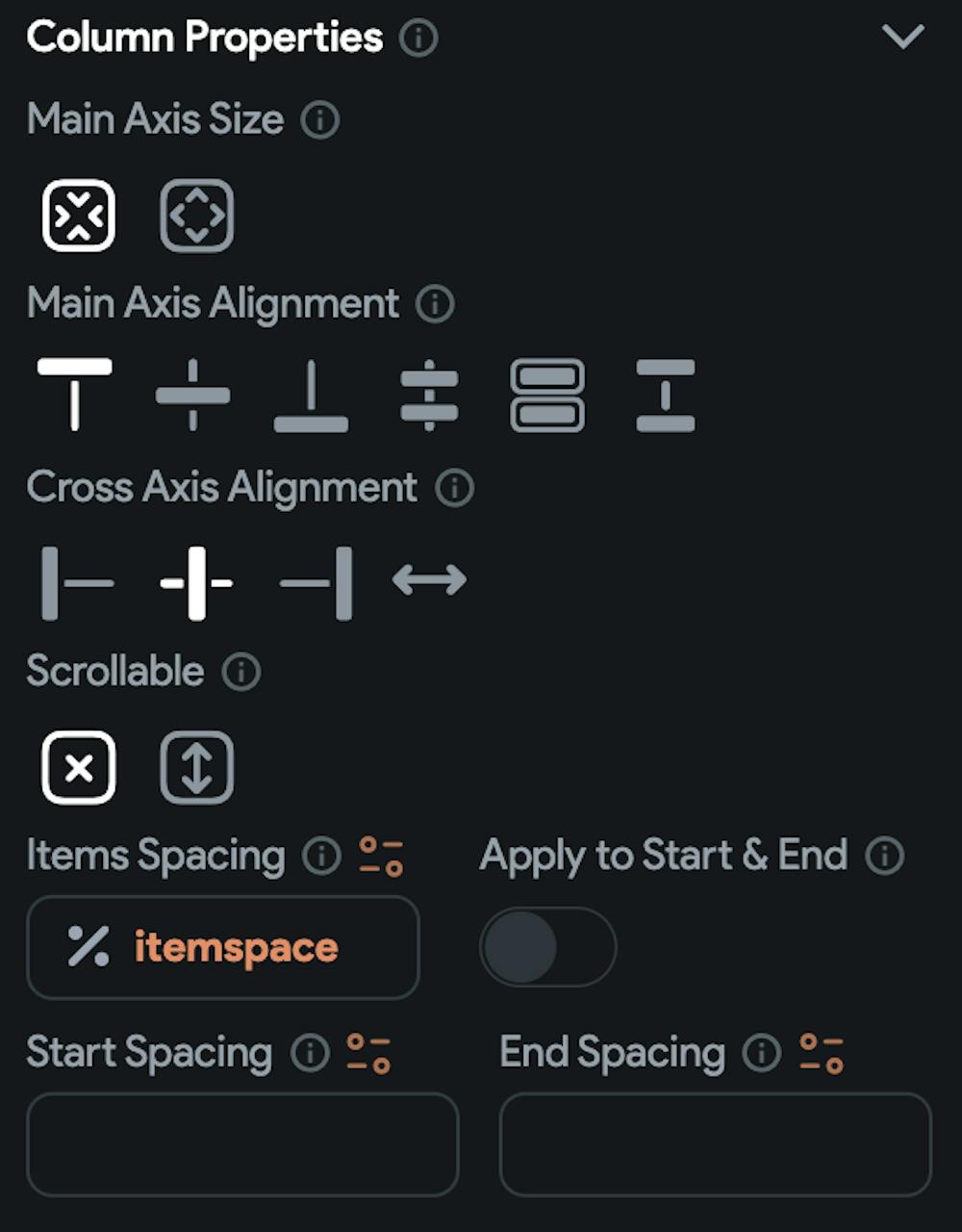Screen dimensions: 962x1232
Task: Set cross axis alignment to center
Action: coord(196,583)
